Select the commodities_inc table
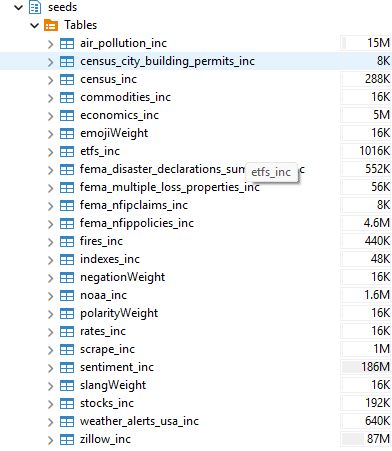 [x=125, y=97]
